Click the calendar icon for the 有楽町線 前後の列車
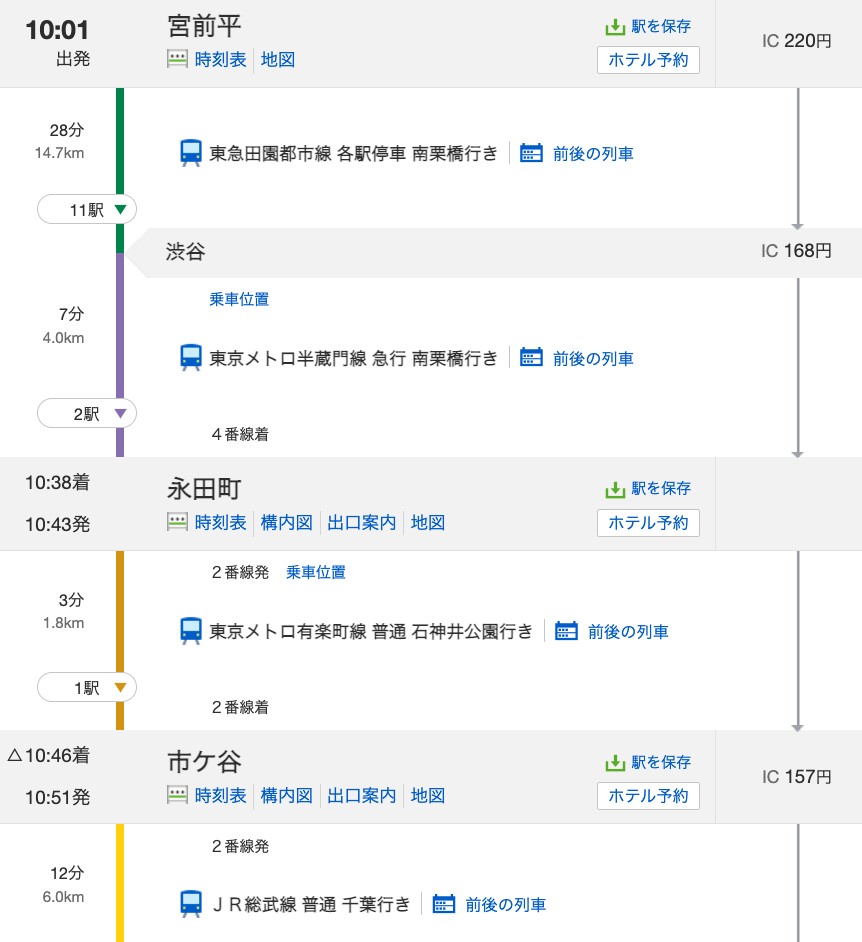Screen dimensions: 862x942 tap(566, 631)
